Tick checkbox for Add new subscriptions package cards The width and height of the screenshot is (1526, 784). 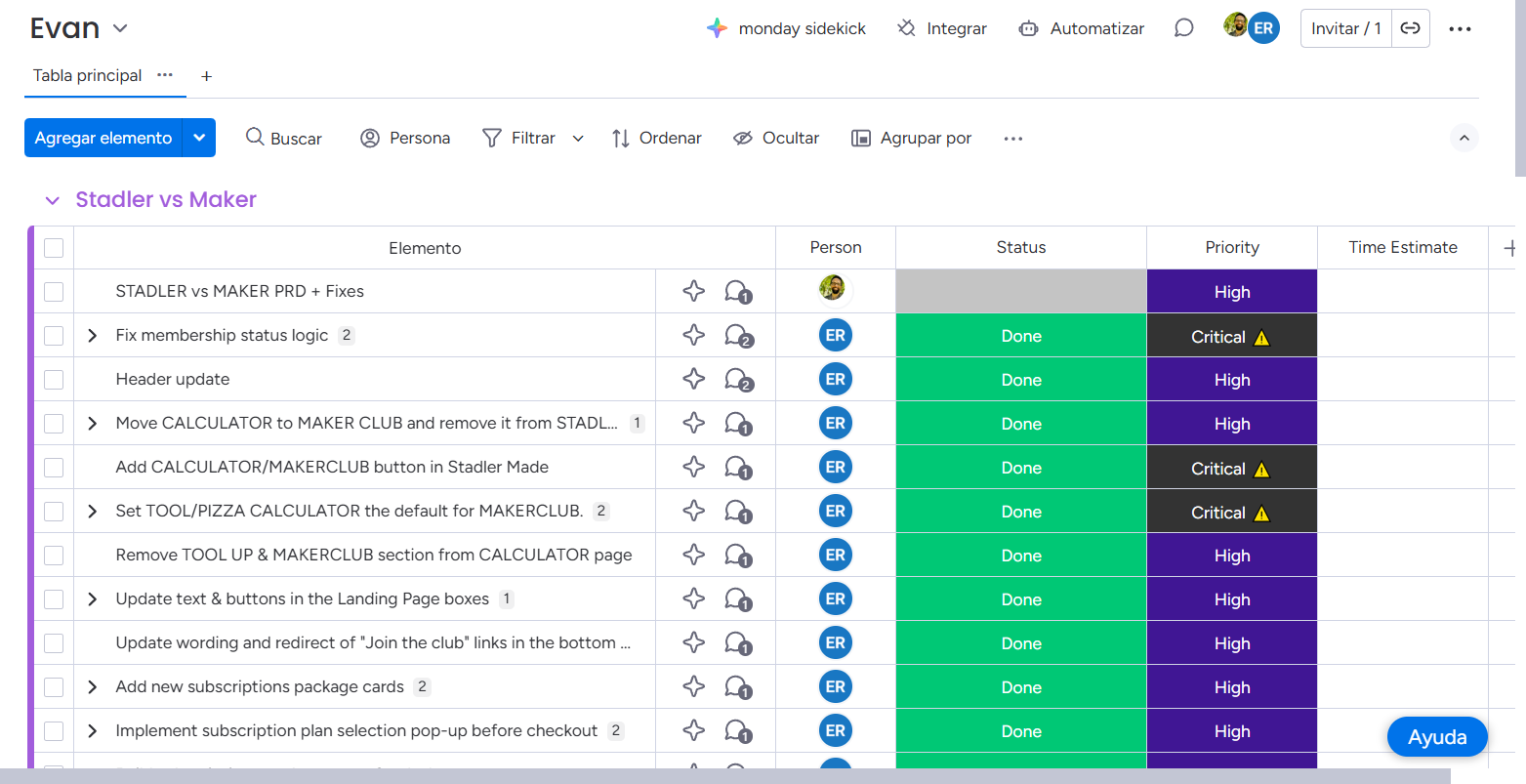pyautogui.click(x=54, y=687)
